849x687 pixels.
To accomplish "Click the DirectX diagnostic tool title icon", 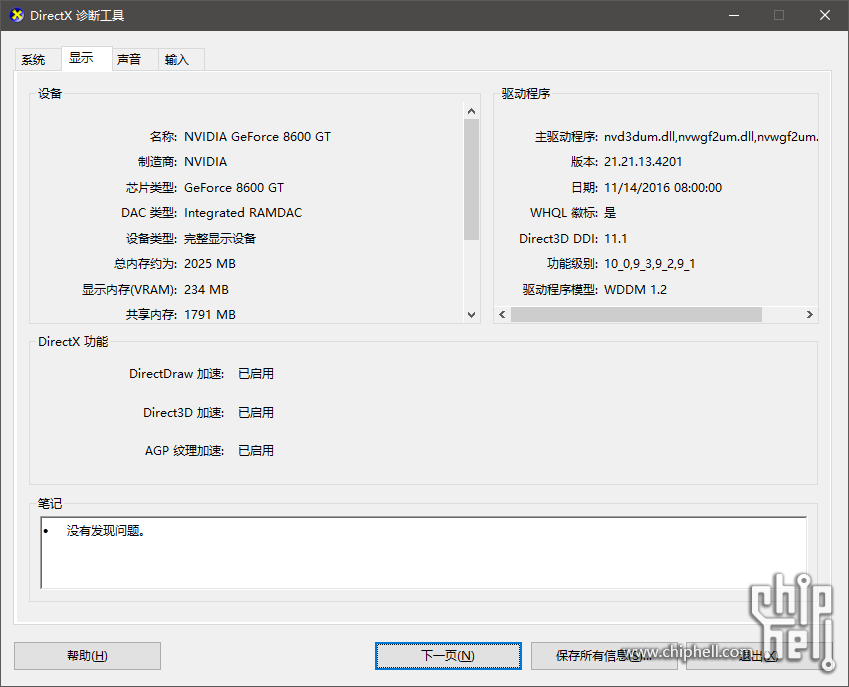I will tap(17, 15).
